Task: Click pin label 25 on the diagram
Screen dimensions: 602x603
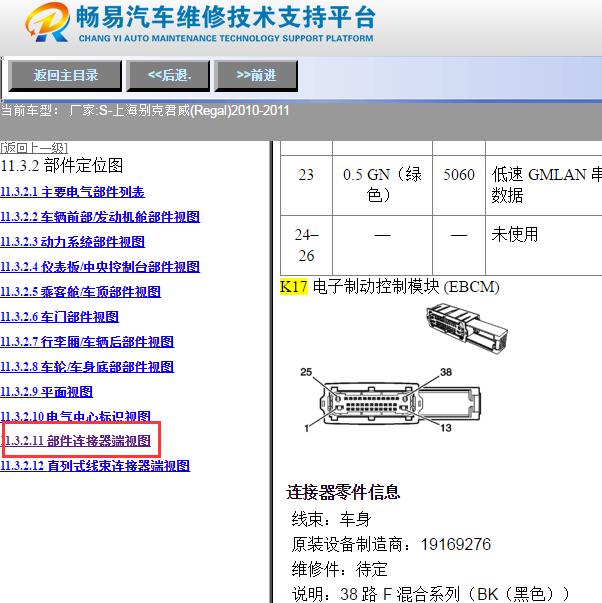Action: (306, 372)
